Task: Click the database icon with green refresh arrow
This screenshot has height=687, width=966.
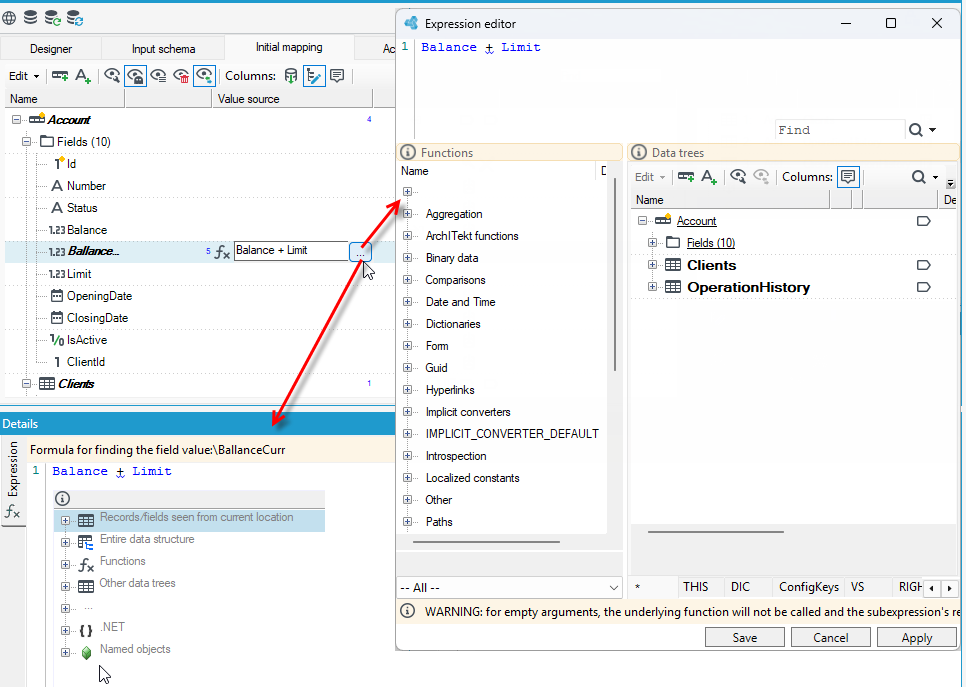Action: click(52, 18)
